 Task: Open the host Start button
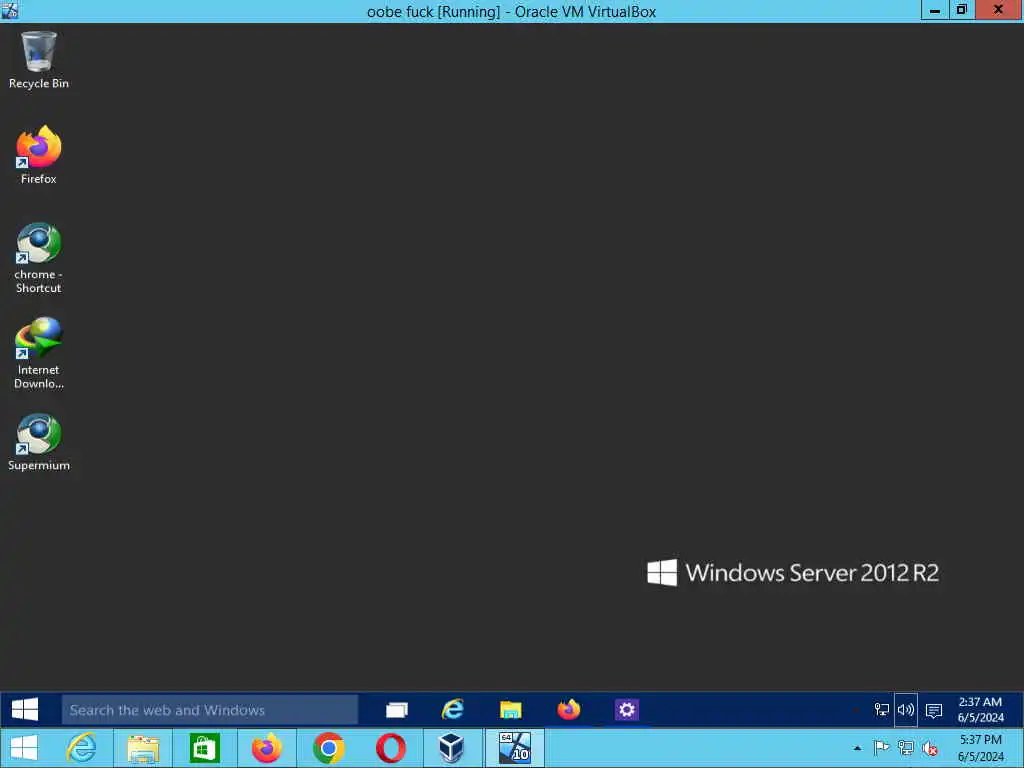coord(25,748)
